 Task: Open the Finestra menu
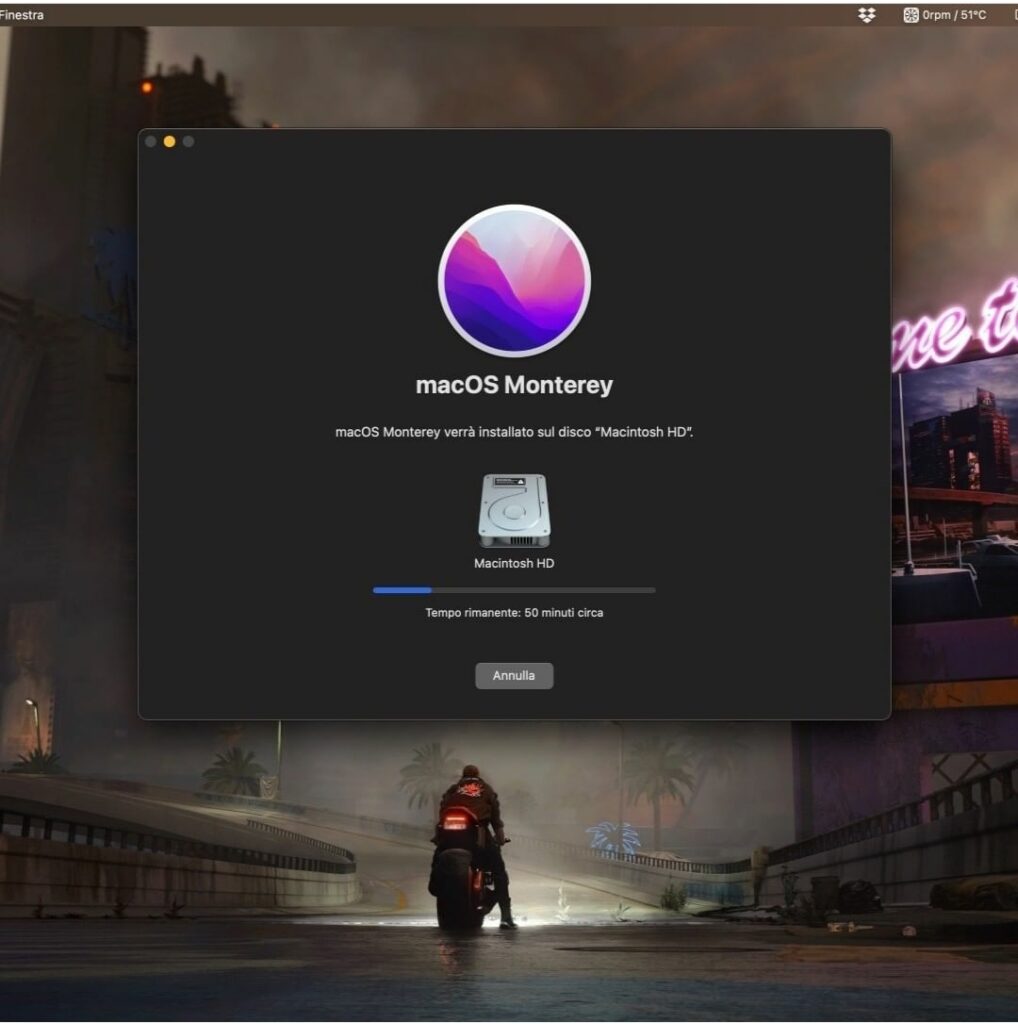(x=21, y=15)
